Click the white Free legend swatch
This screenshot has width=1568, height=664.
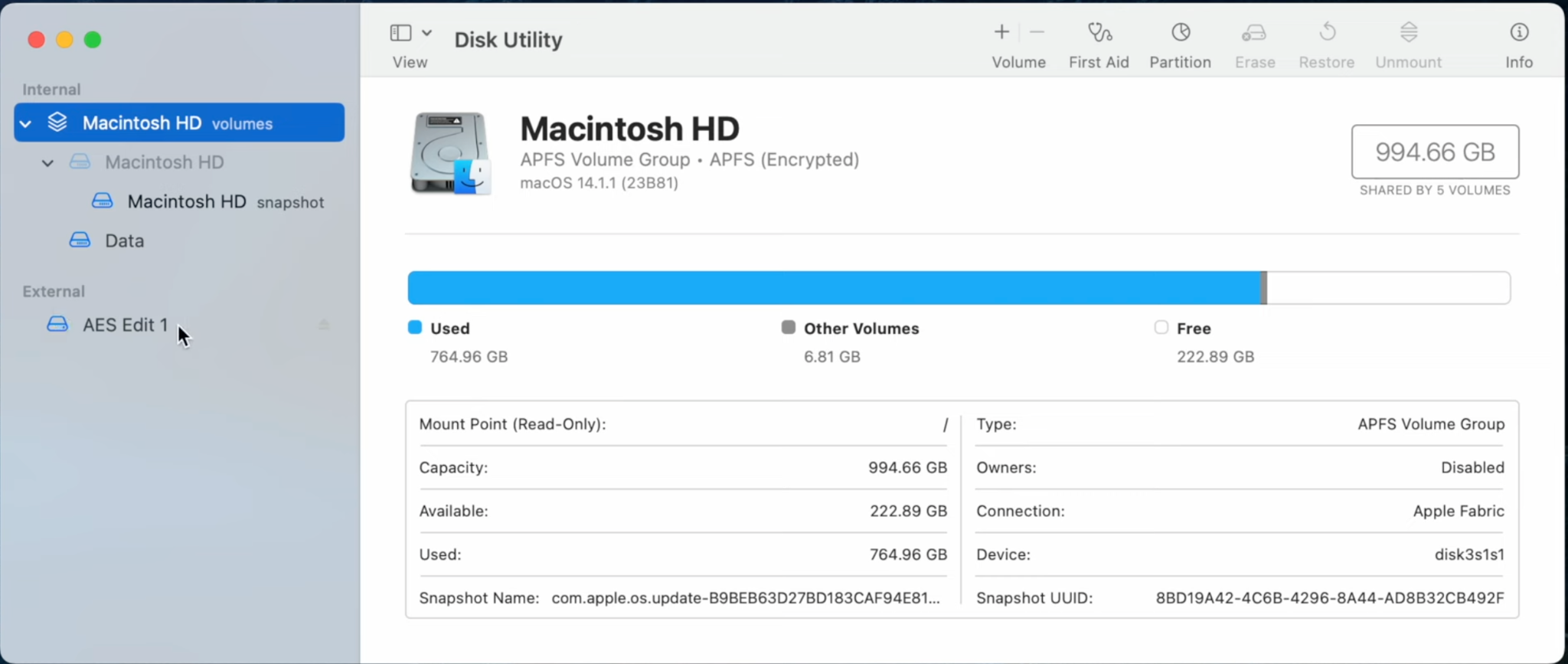(x=1161, y=328)
